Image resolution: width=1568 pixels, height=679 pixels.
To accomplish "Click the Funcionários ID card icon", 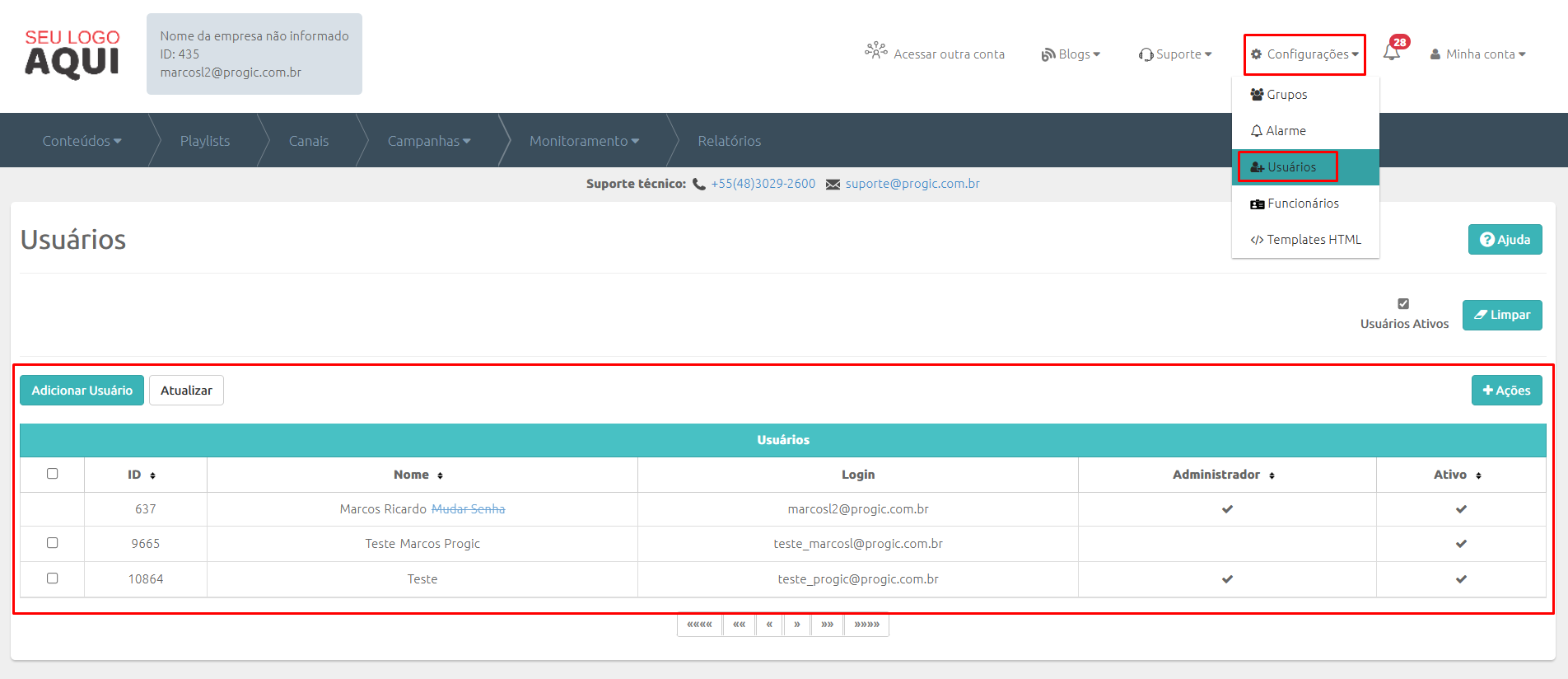I will point(1258,204).
